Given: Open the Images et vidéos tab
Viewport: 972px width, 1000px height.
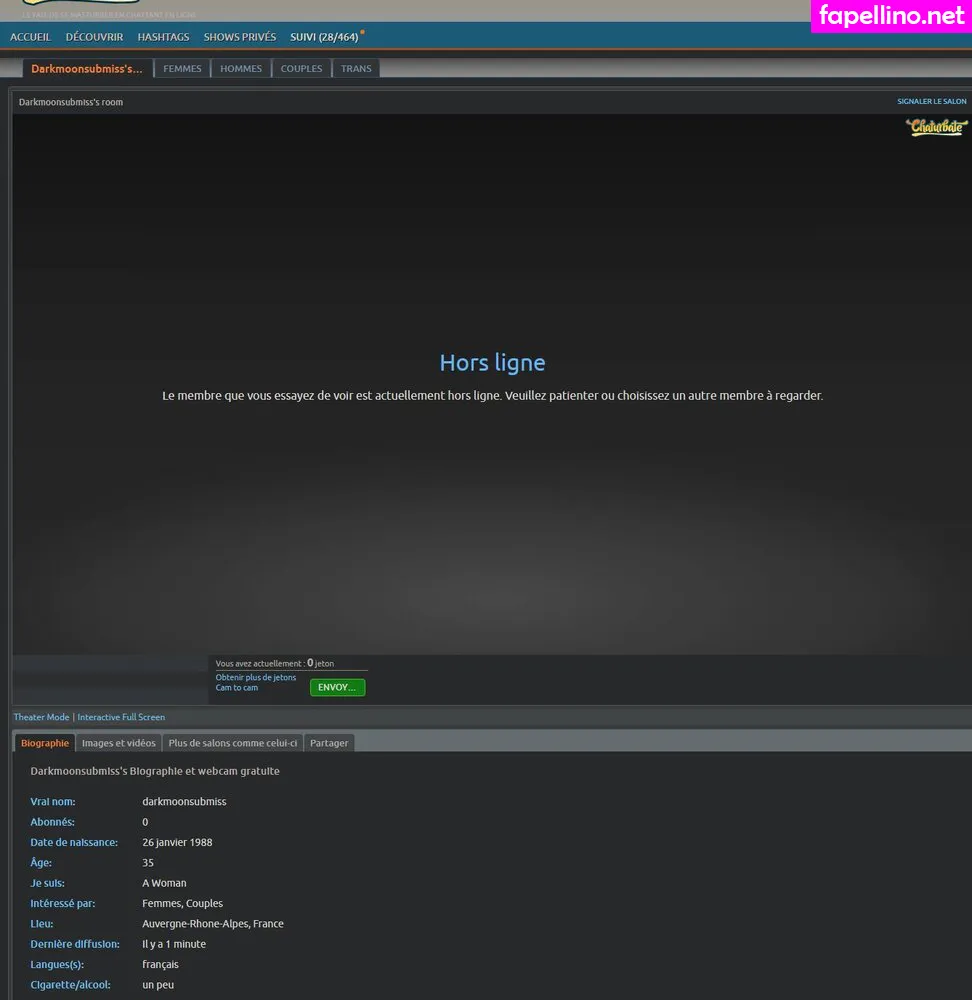Looking at the screenshot, I should point(118,743).
